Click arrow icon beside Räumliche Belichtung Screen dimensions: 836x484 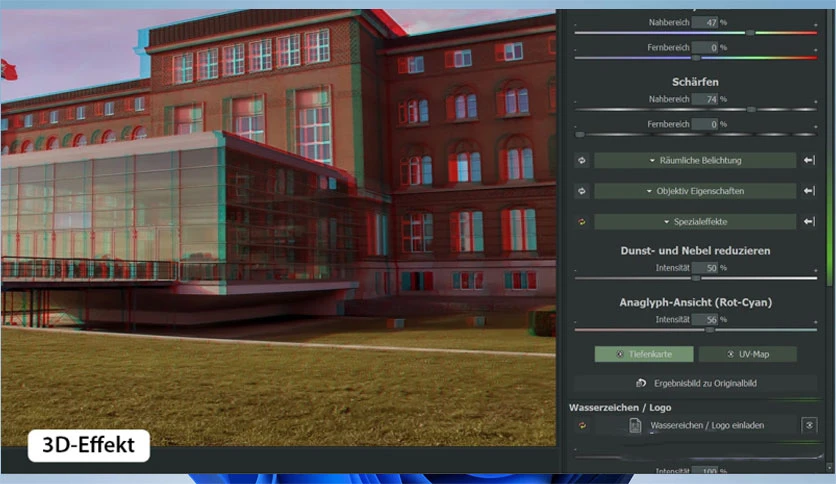(x=809, y=160)
